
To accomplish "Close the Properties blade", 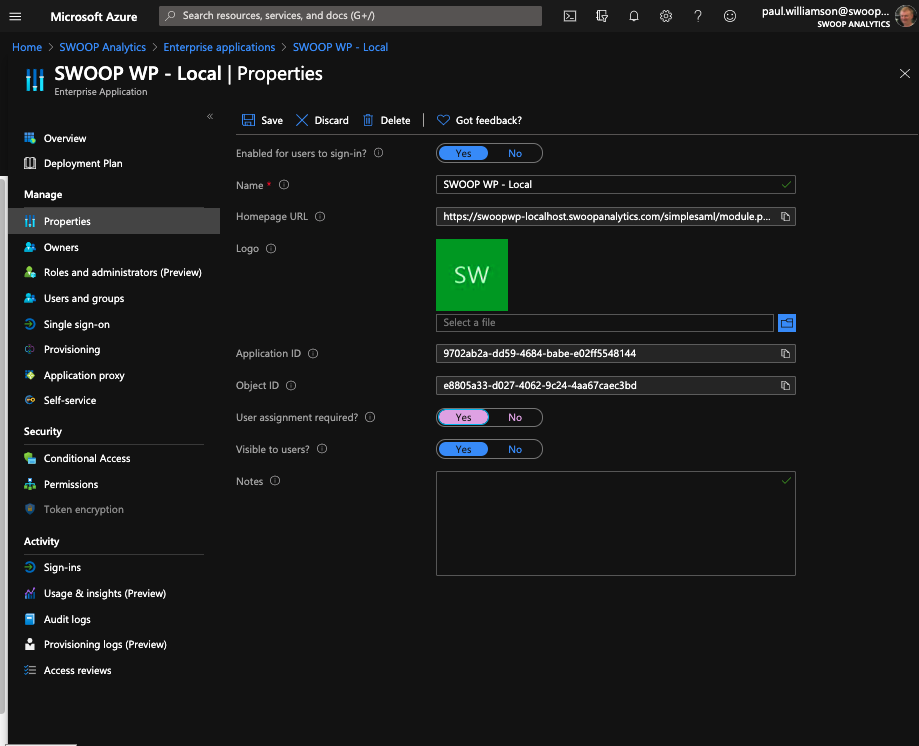I will [905, 73].
